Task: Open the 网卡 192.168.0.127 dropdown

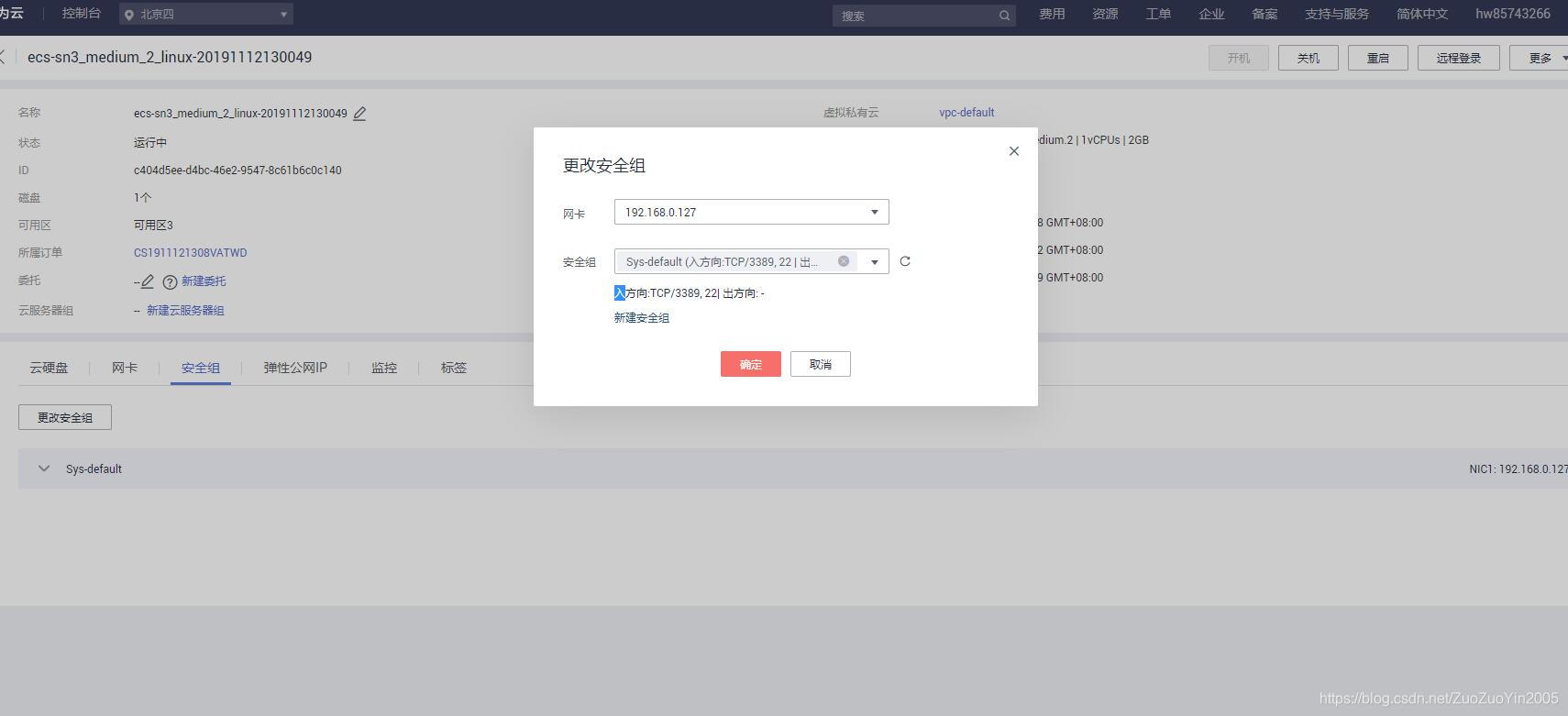Action: 751,212
